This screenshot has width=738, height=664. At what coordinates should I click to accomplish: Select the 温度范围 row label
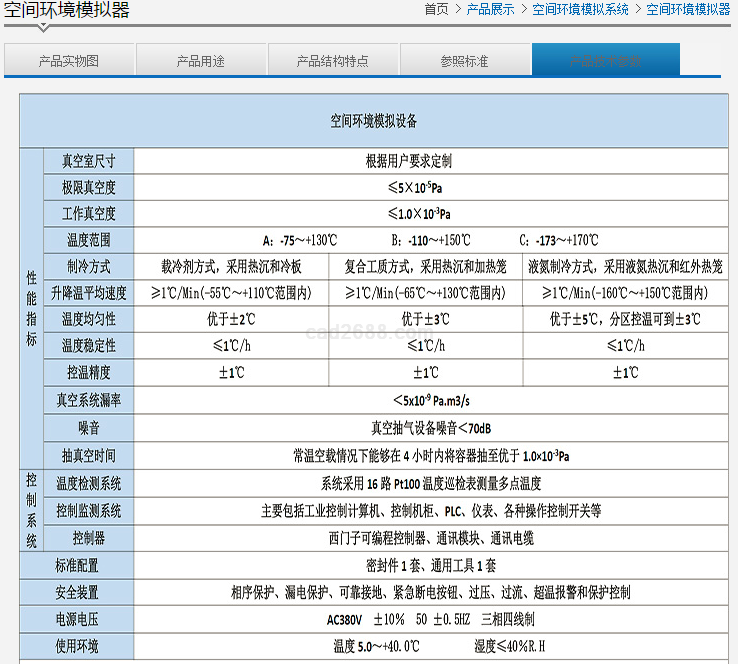tap(89, 240)
